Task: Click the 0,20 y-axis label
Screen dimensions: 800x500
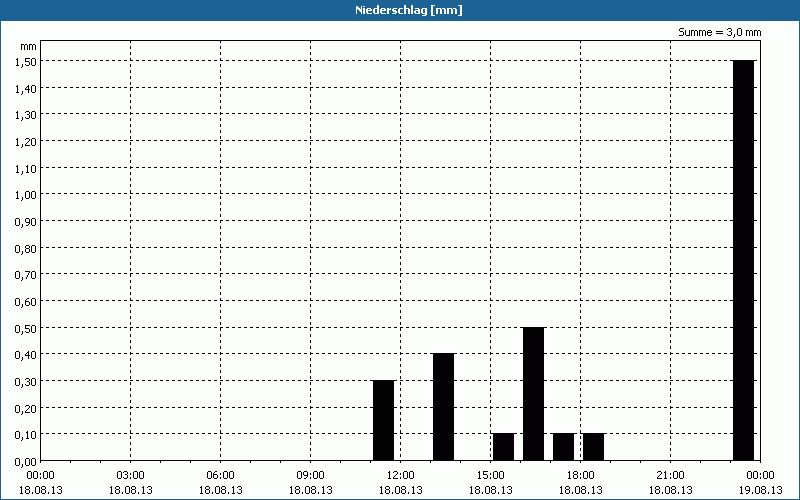Action: click(x=26, y=408)
